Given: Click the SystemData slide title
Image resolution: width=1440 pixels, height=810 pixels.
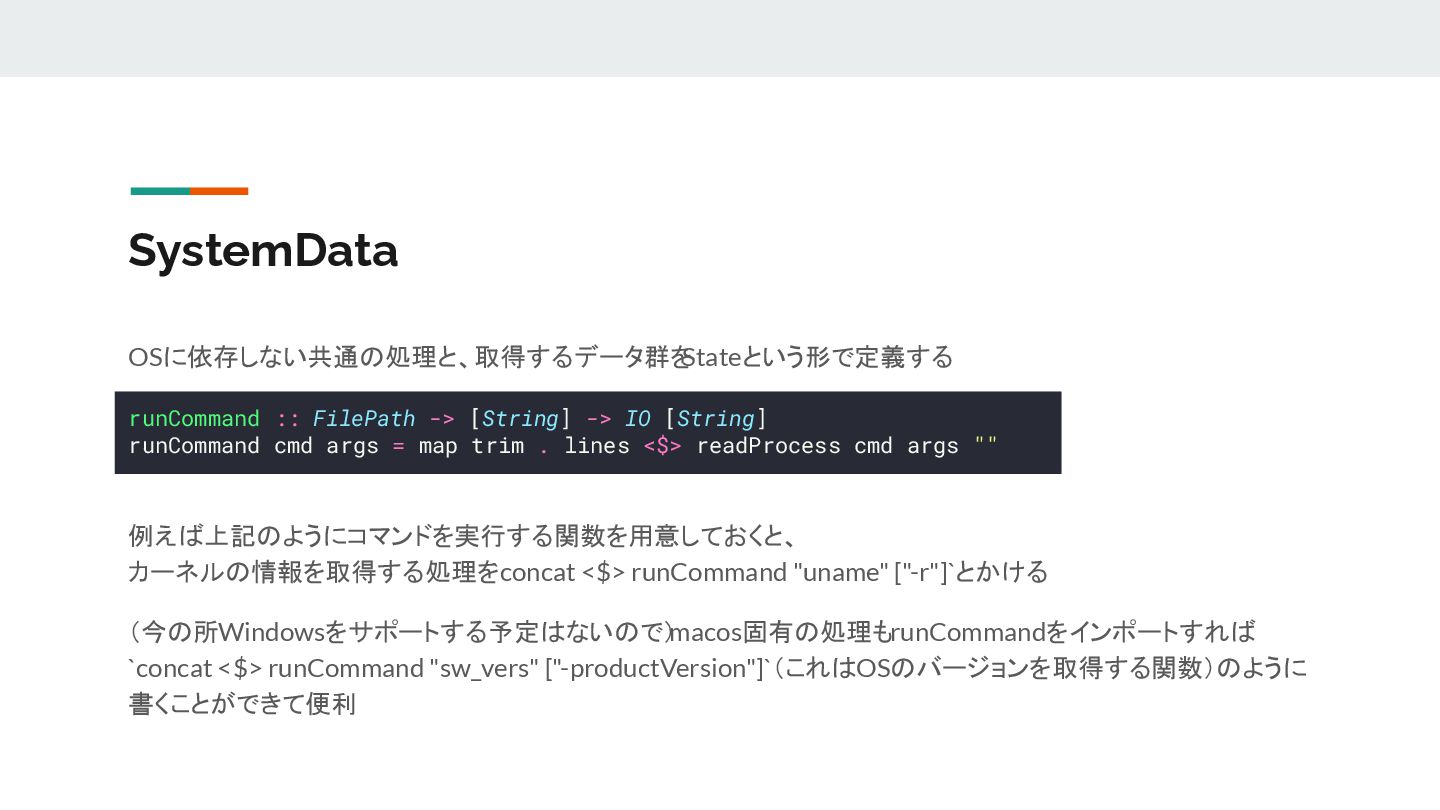Looking at the screenshot, I should pos(263,250).
